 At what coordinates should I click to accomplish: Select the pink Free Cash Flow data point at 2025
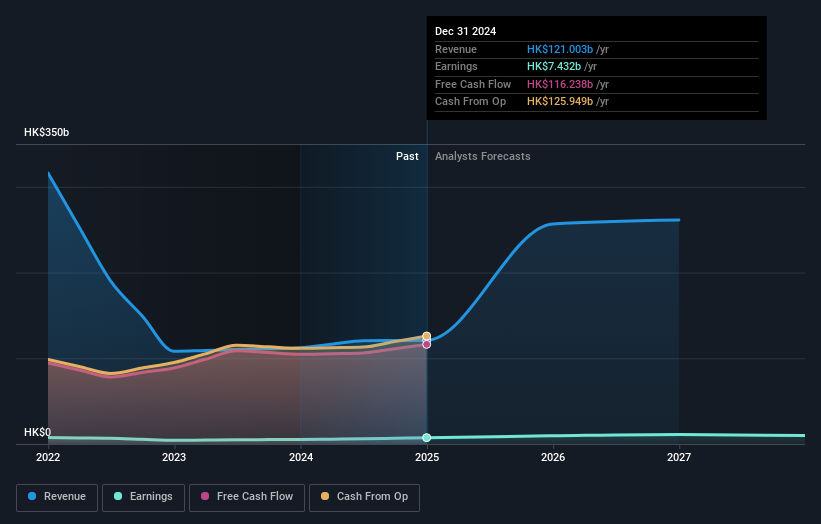pyautogui.click(x=427, y=344)
